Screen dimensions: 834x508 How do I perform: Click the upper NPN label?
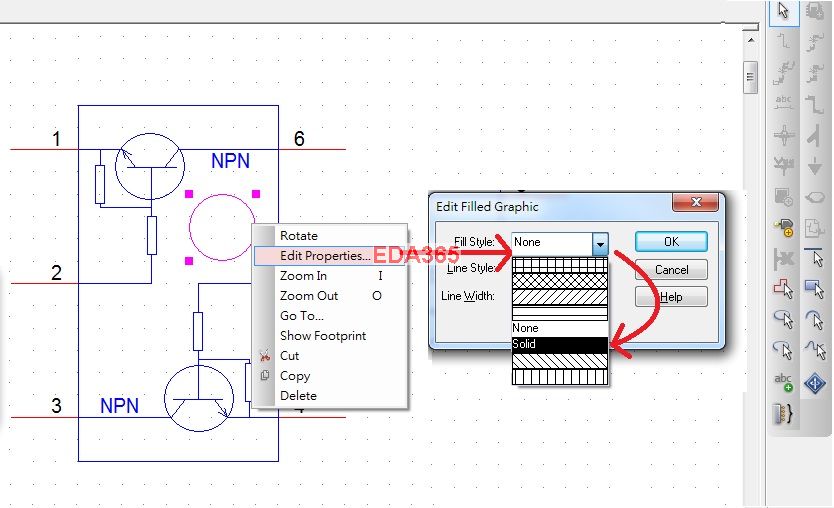tap(230, 161)
